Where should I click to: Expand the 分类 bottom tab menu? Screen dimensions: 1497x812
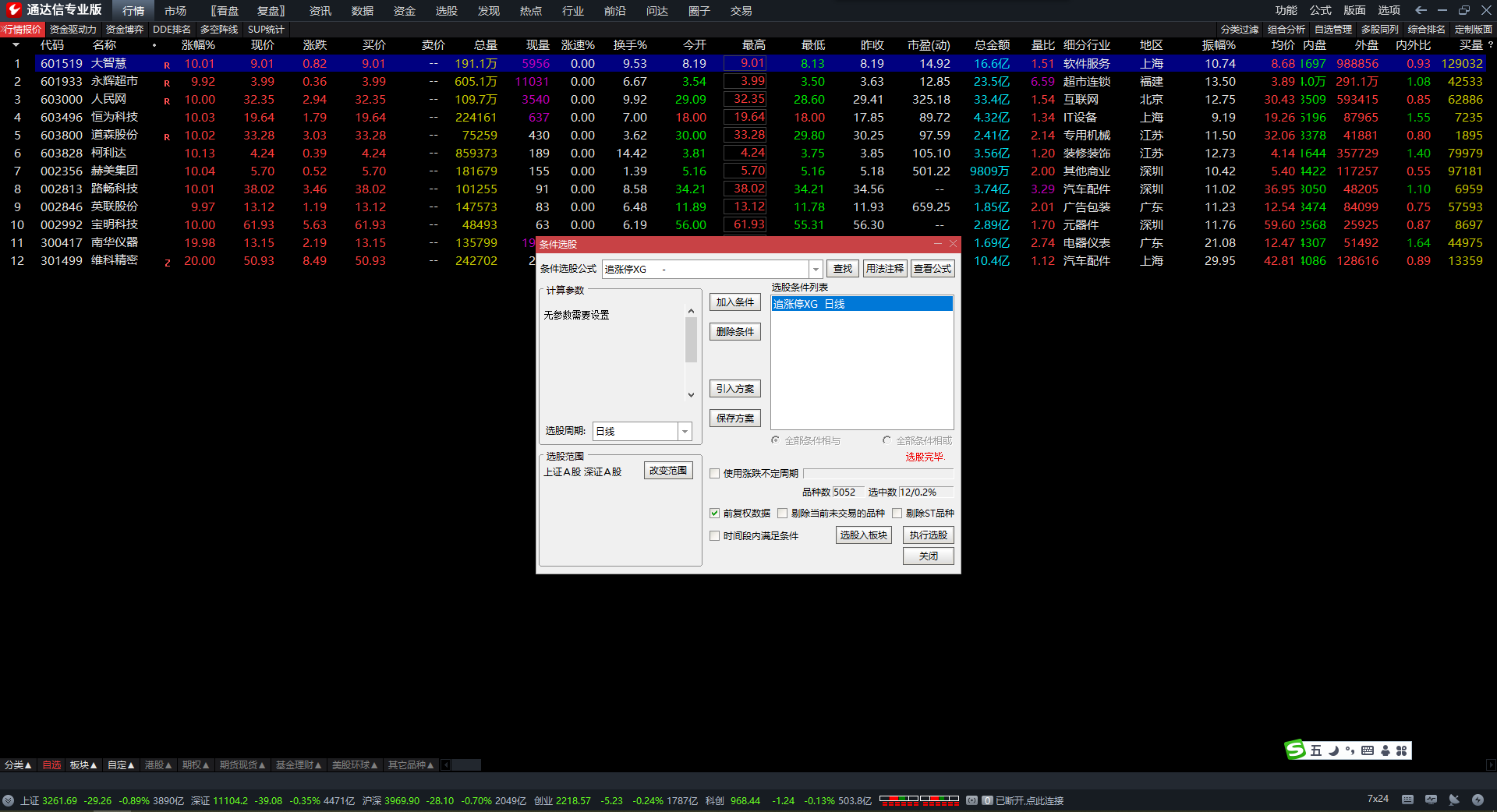pyautogui.click(x=18, y=765)
